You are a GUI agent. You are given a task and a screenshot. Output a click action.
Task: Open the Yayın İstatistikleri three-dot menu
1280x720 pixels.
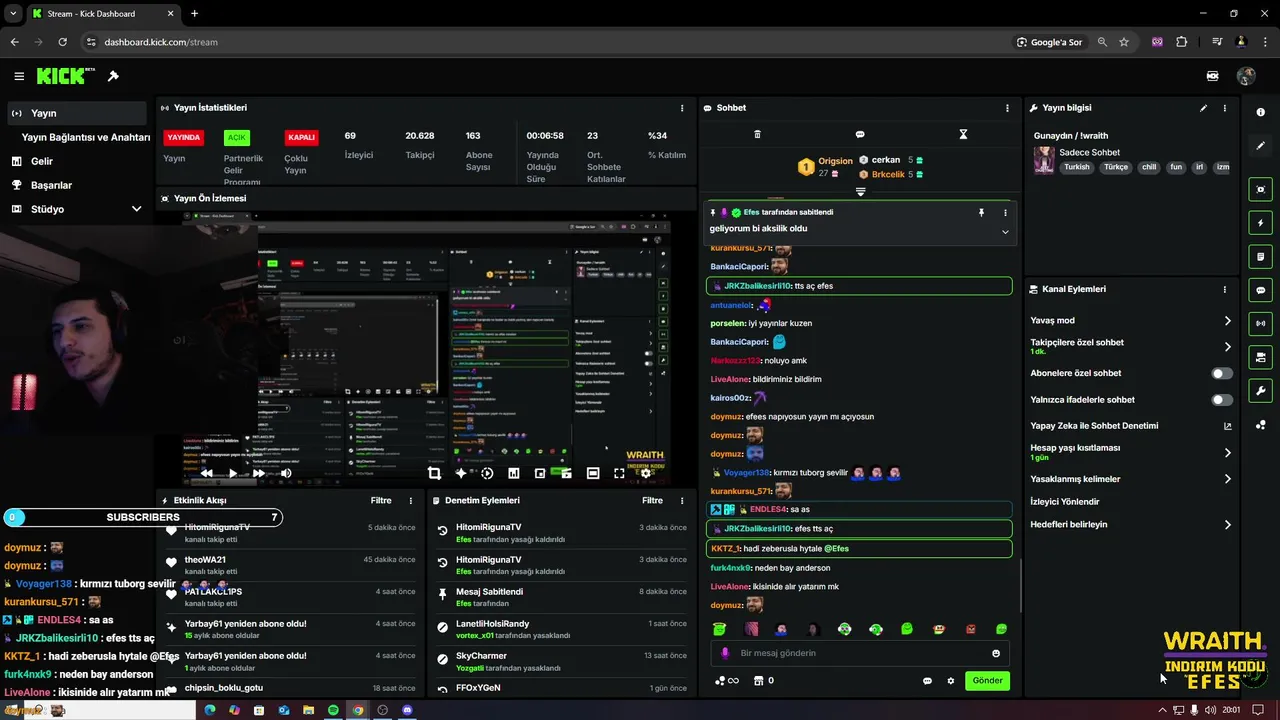[x=682, y=108]
